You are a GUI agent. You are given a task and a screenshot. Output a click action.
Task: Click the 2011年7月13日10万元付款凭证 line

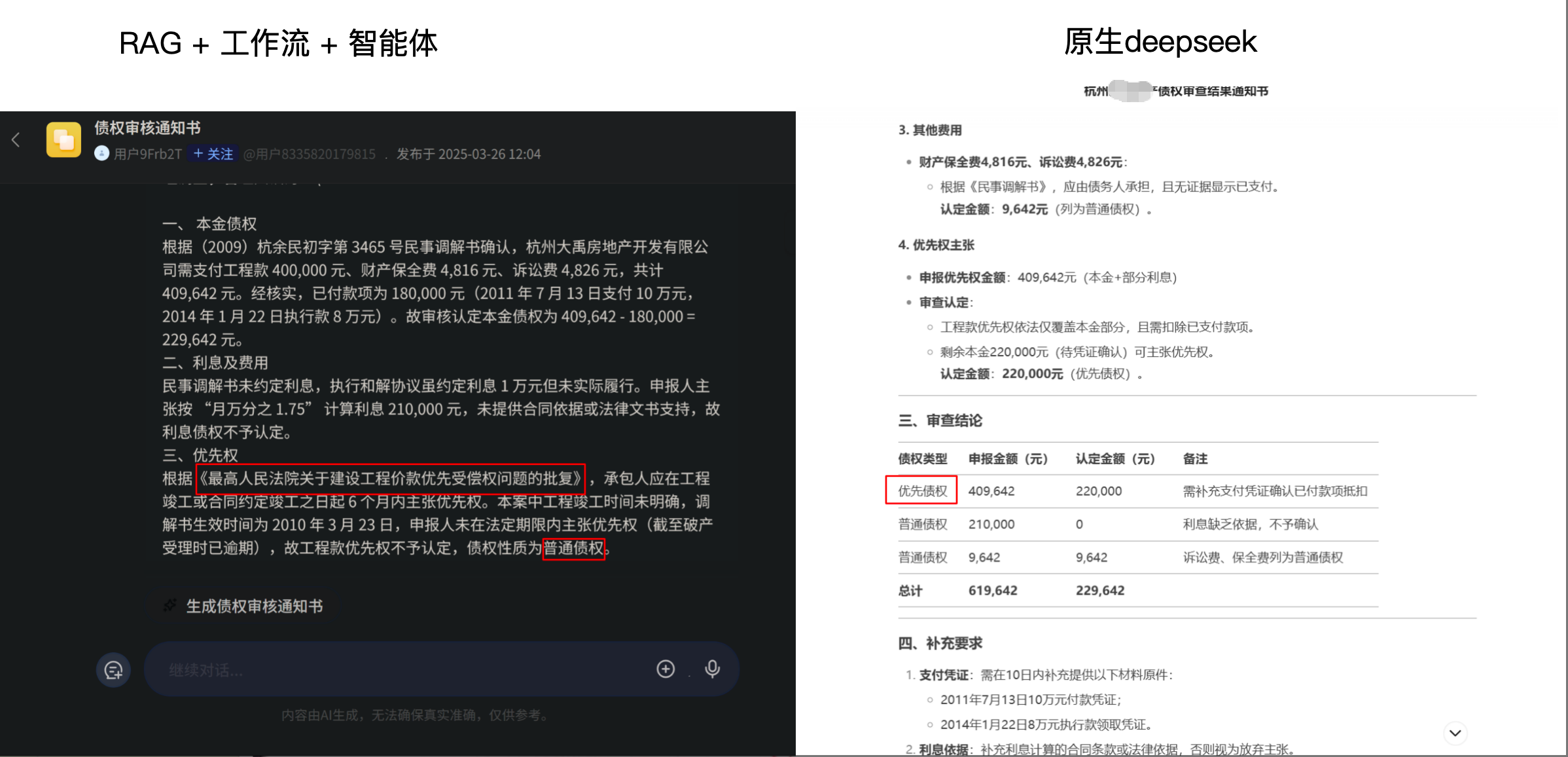pyautogui.click(x=1031, y=700)
